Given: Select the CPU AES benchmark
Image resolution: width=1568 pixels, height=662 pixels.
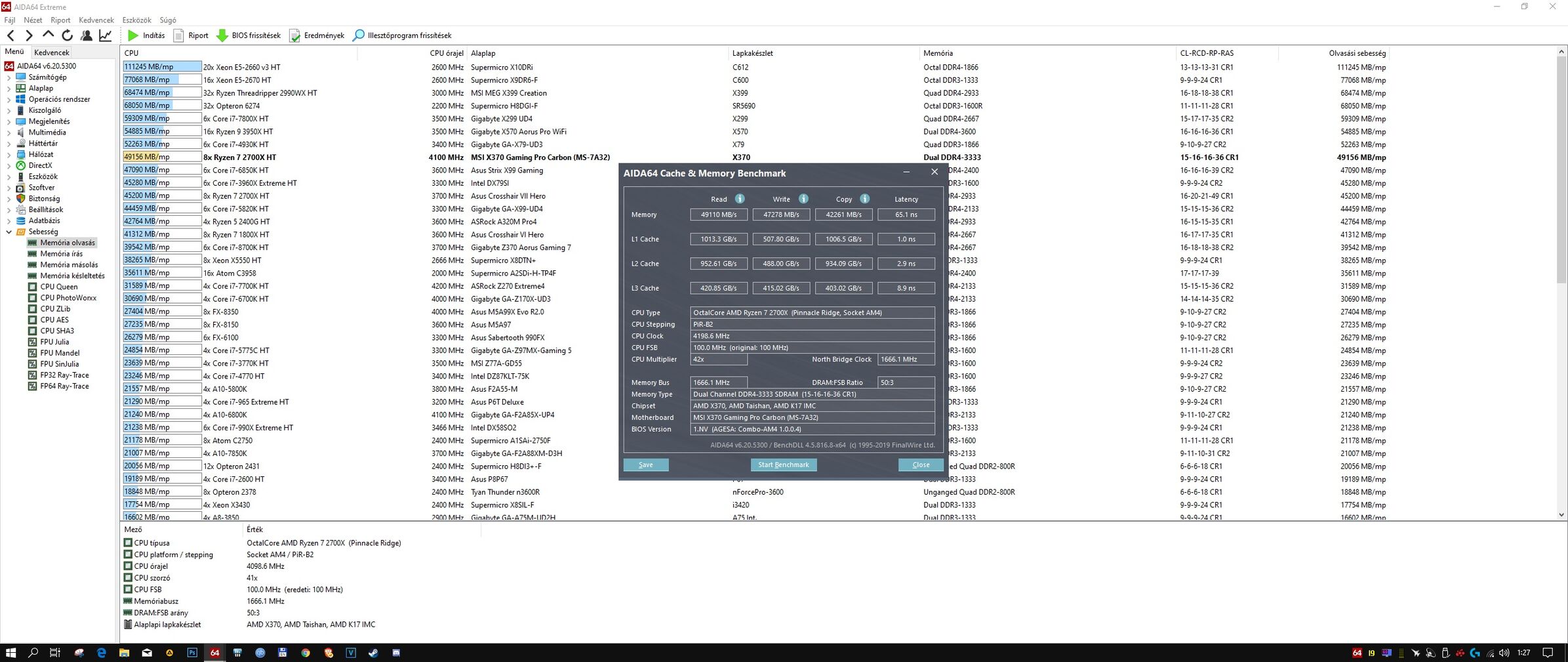Looking at the screenshot, I should click(54, 320).
